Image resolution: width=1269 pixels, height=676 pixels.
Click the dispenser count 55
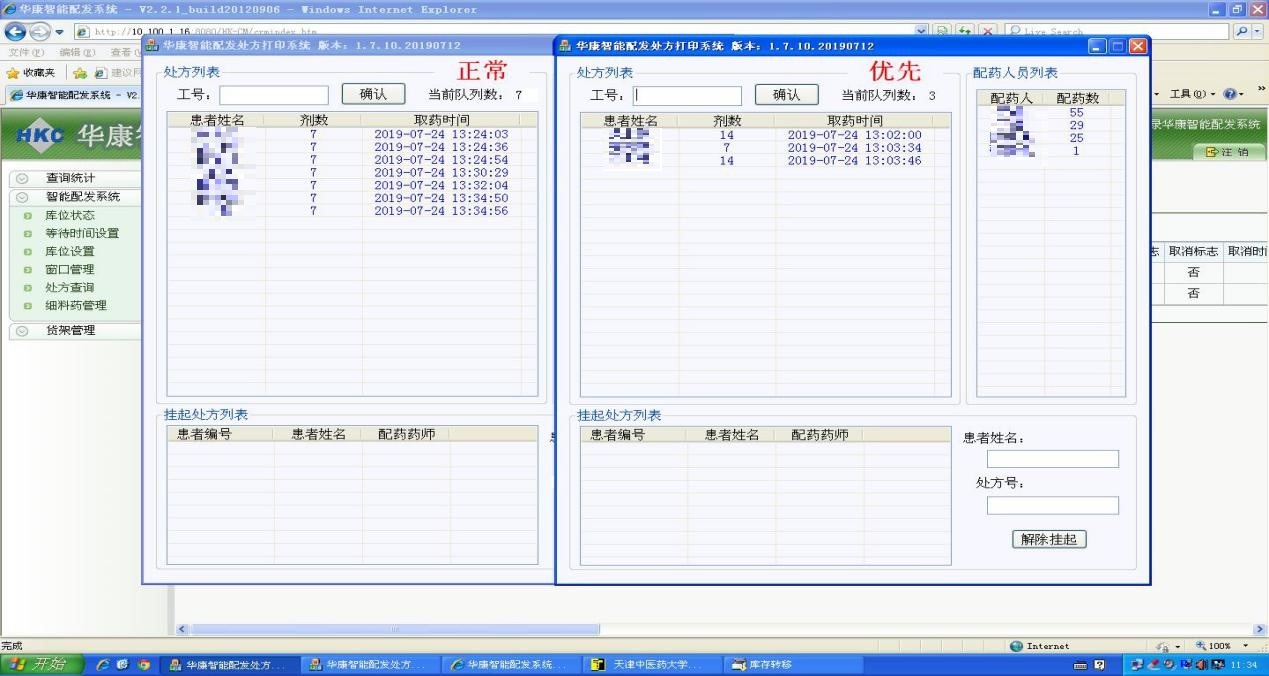click(1076, 113)
